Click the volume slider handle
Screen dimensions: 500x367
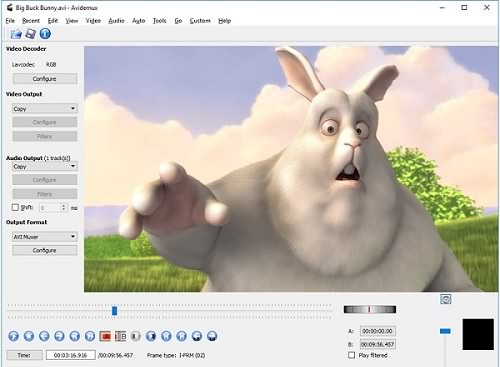tap(445, 331)
